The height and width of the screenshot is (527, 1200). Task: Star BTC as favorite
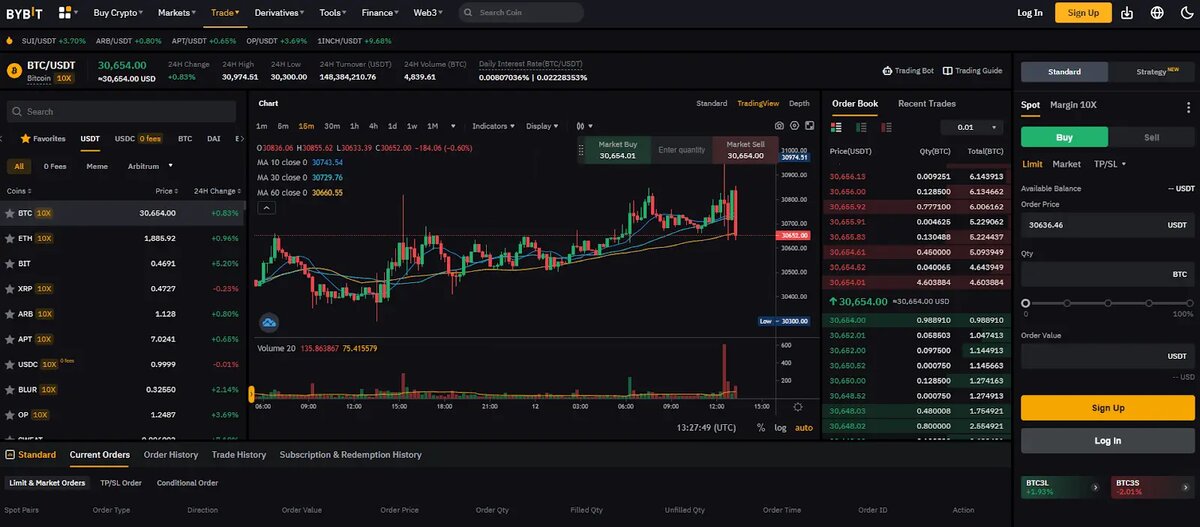click(x=10, y=213)
